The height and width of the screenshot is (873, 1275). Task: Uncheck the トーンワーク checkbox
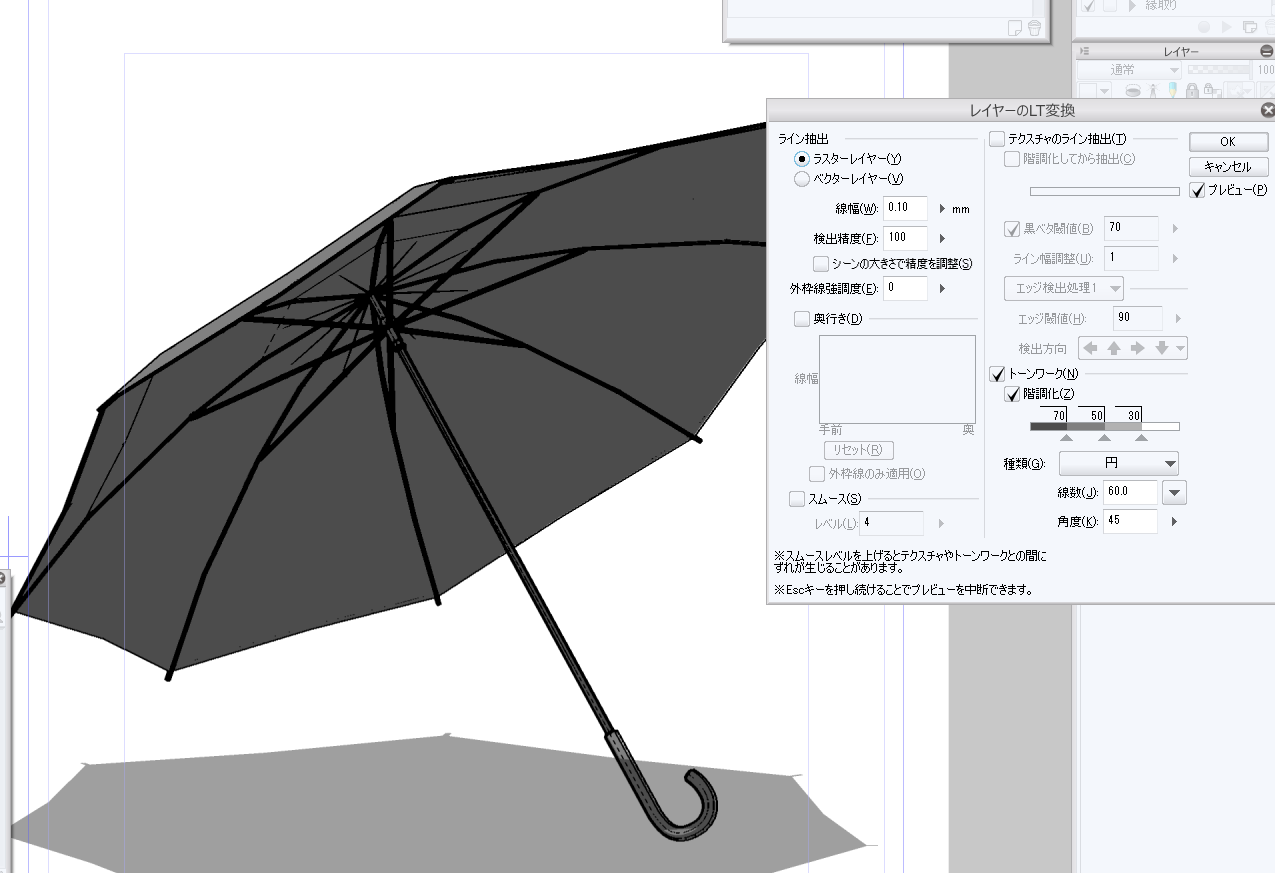(x=997, y=374)
